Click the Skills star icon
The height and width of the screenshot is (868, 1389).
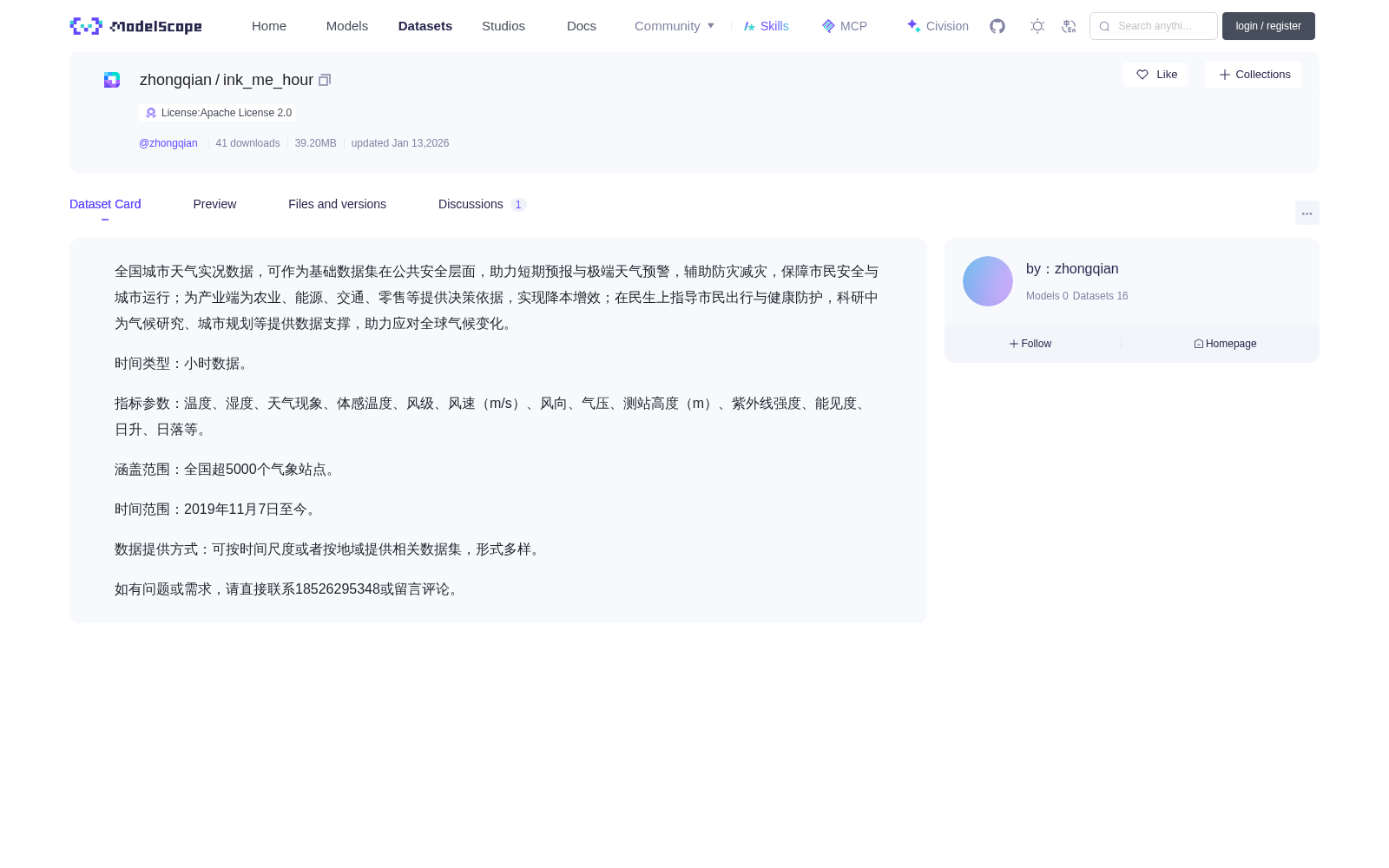[x=749, y=26]
